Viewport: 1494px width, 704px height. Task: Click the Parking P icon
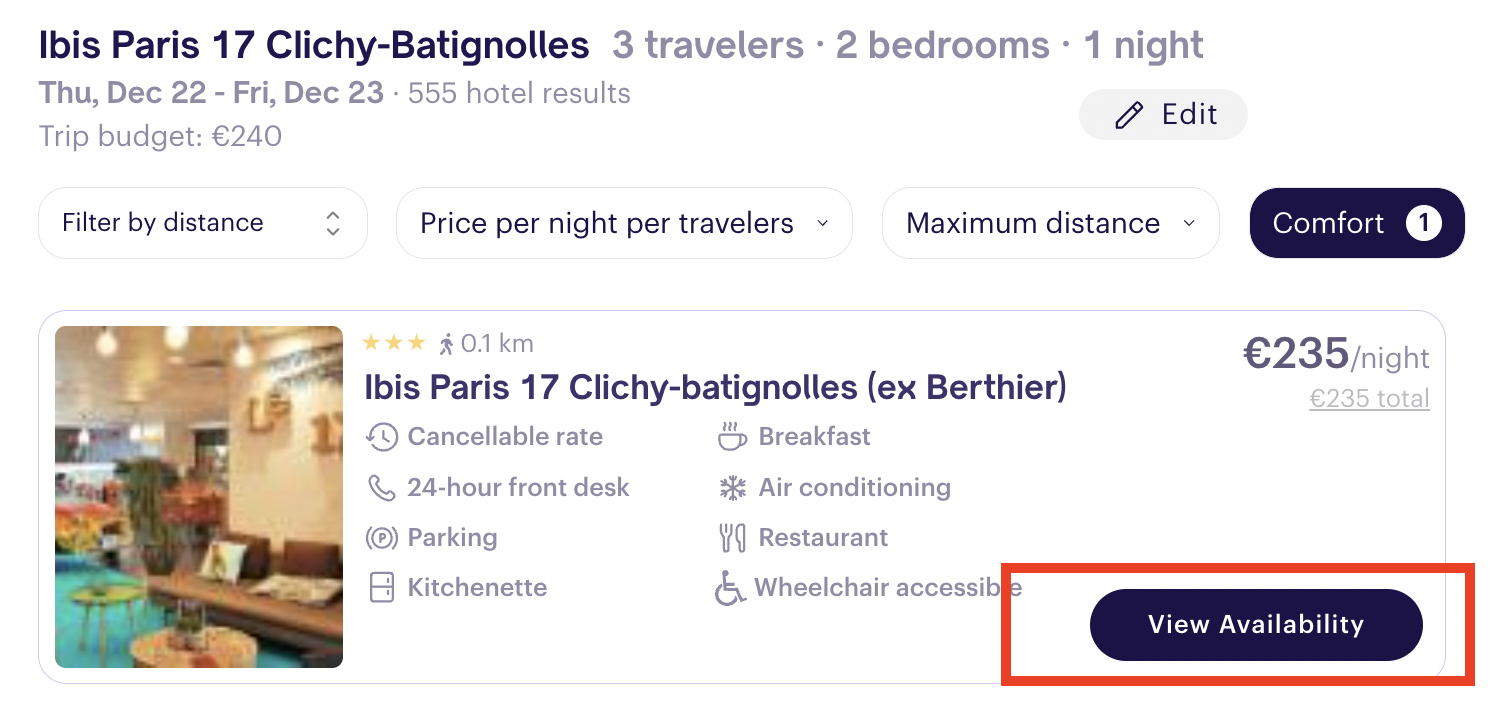tap(382, 538)
